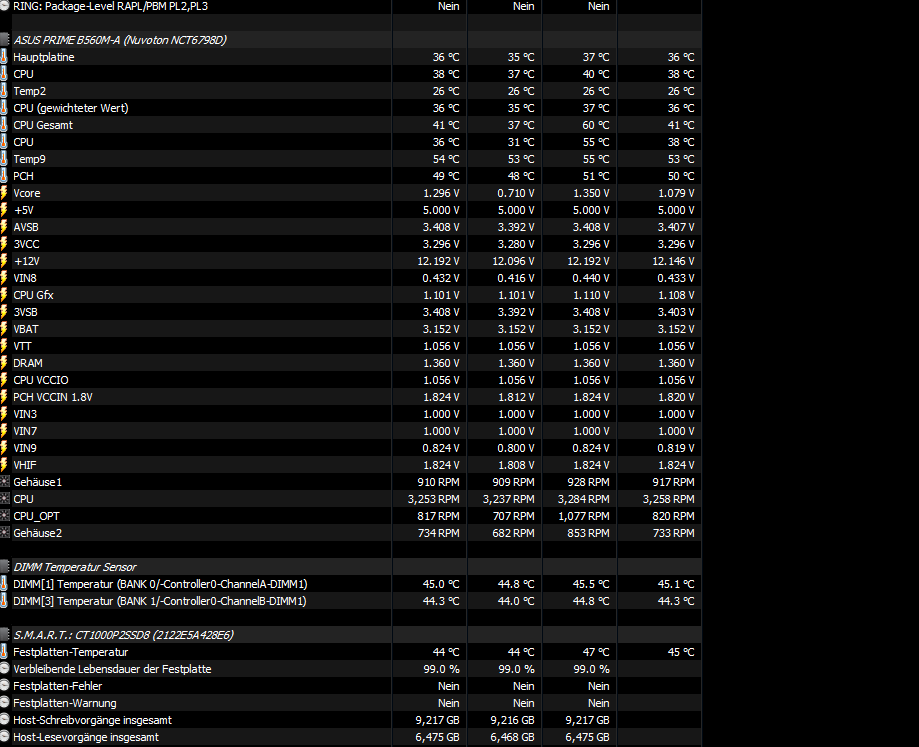This screenshot has height=747, width=919.
Task: Select the Vcore label
Action: coord(27,193)
